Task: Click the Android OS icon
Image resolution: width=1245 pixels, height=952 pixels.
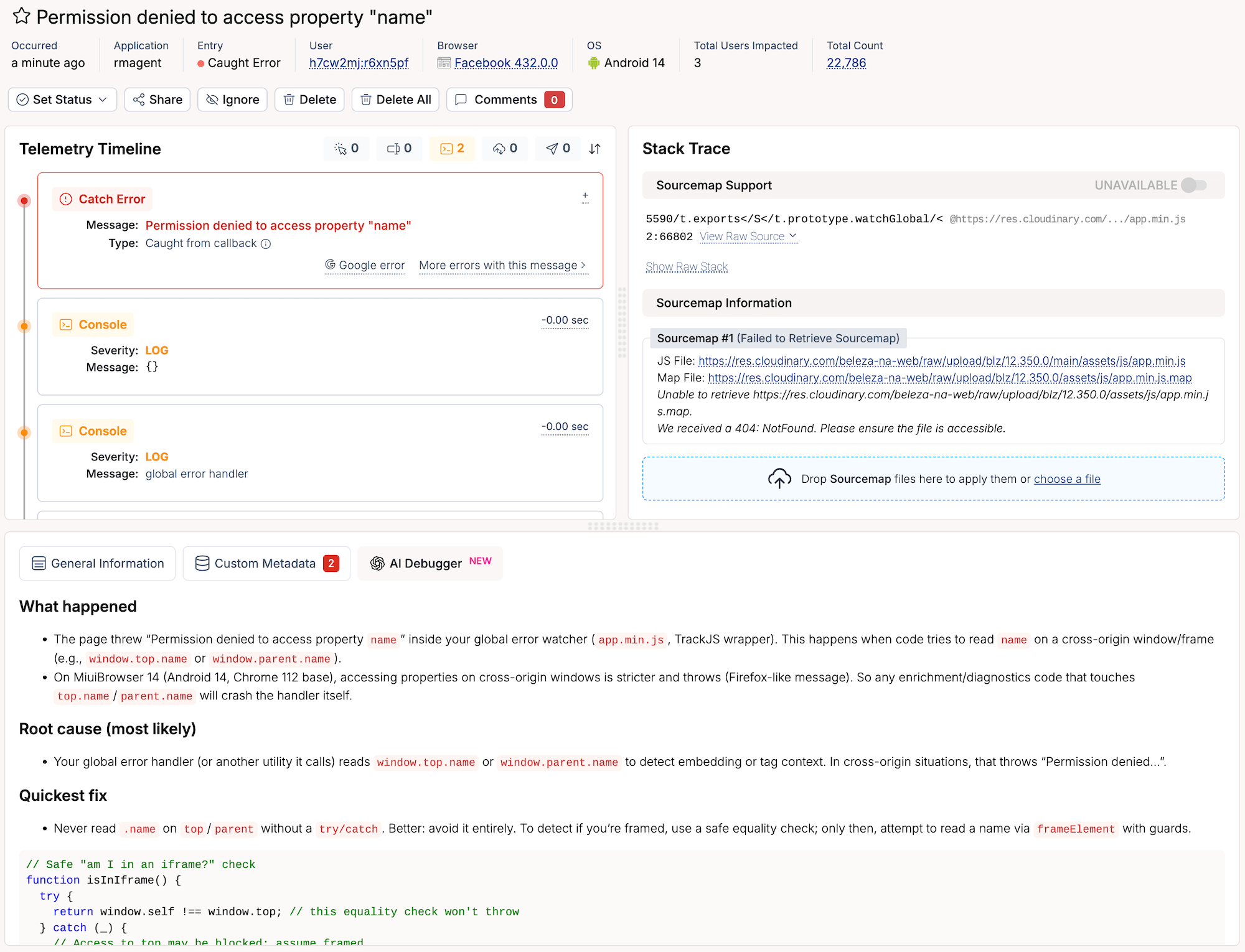Action: point(593,63)
